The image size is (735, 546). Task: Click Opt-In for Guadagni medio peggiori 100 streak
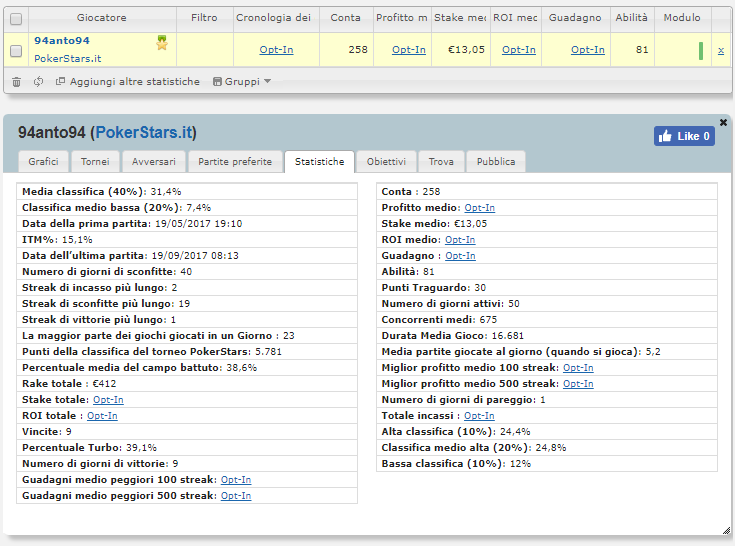236,480
